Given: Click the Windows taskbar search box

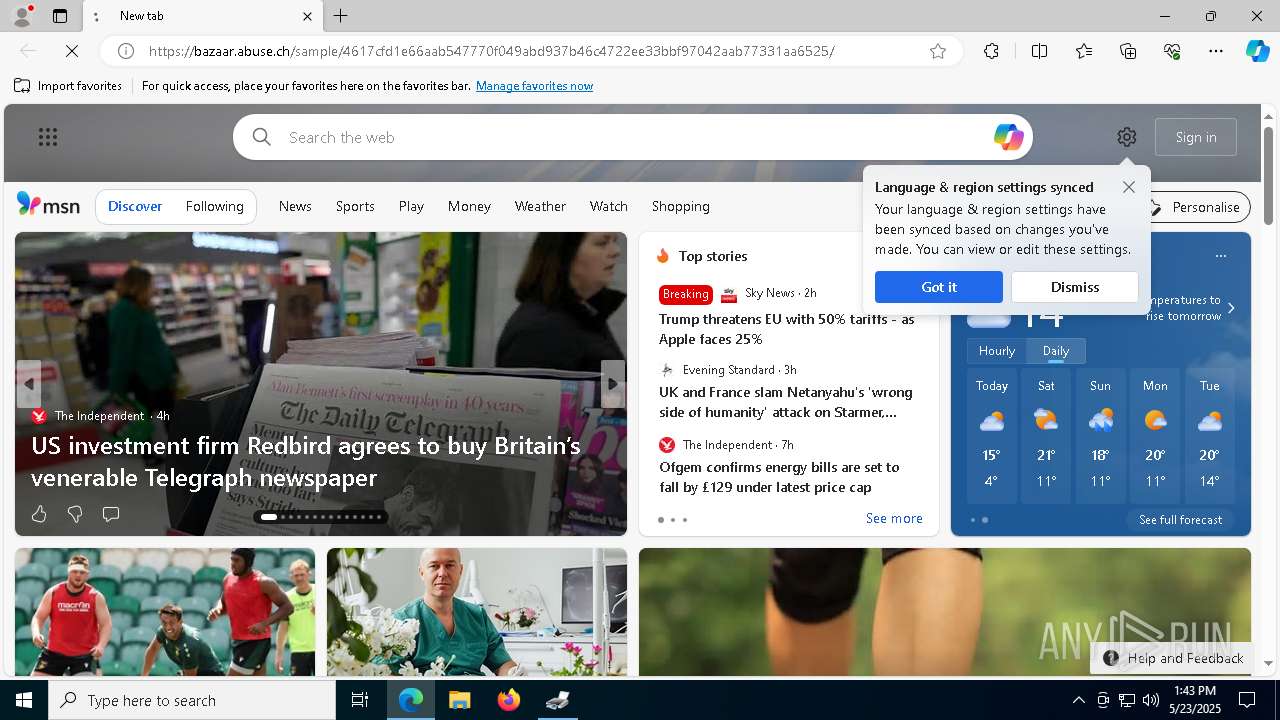Looking at the screenshot, I should [192, 701].
